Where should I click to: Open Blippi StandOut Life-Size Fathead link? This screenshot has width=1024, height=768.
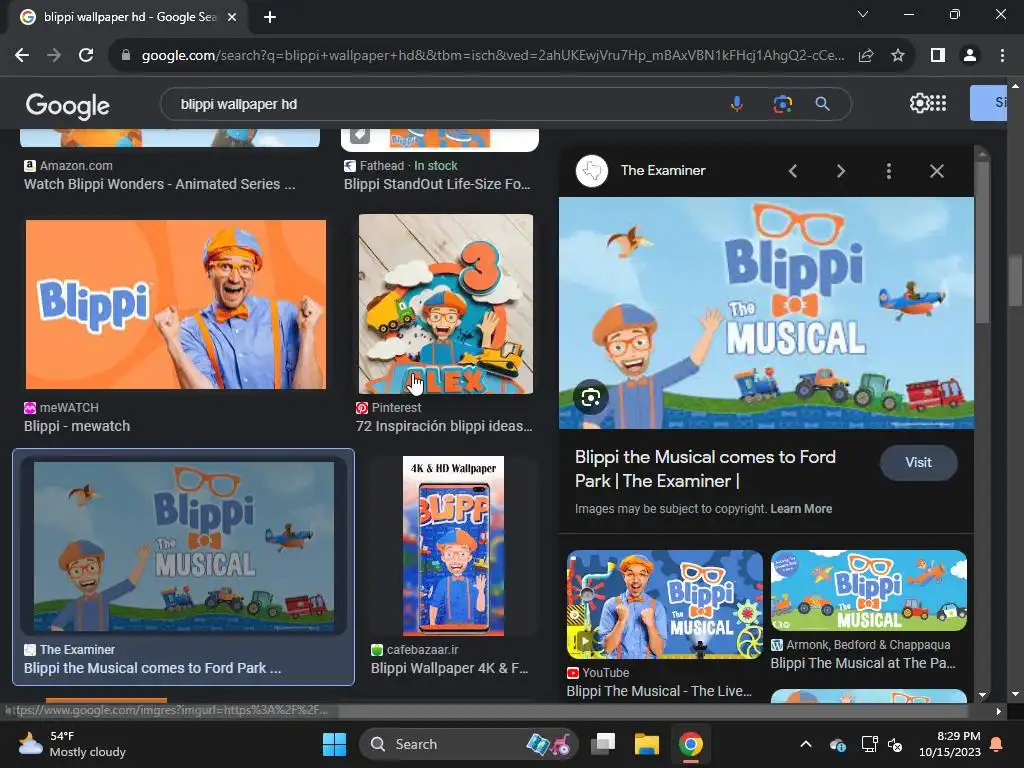point(437,184)
